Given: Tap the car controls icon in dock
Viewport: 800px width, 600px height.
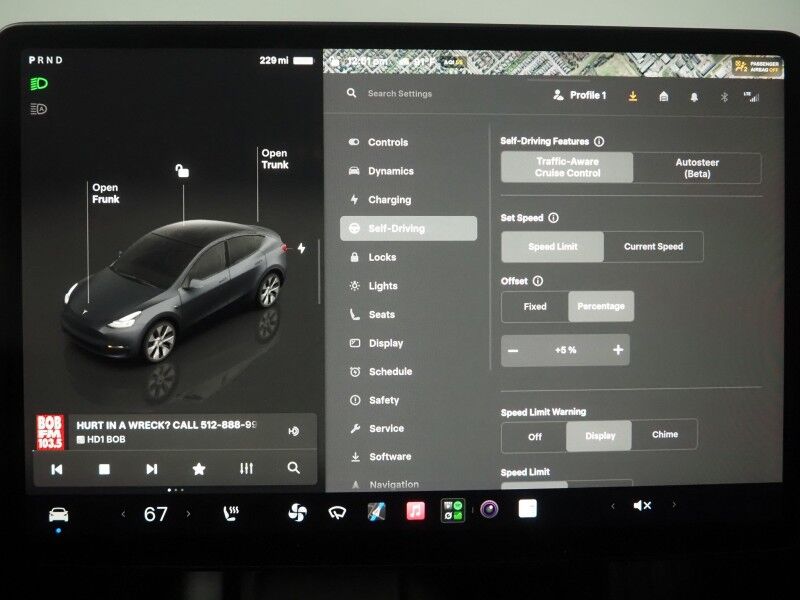Looking at the screenshot, I should (x=58, y=515).
